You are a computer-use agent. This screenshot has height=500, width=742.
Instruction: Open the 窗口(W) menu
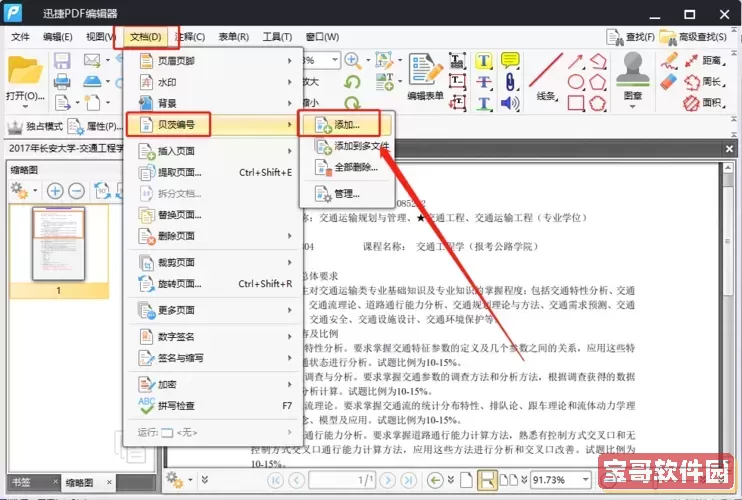322,37
